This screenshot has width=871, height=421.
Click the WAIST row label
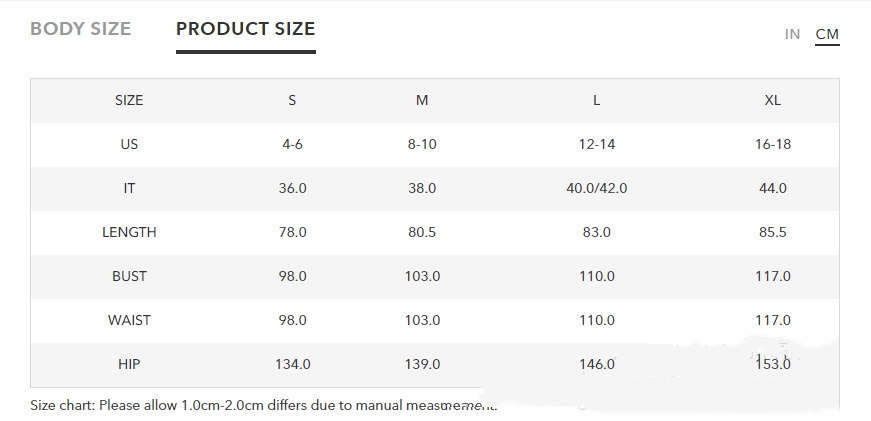tap(129, 320)
